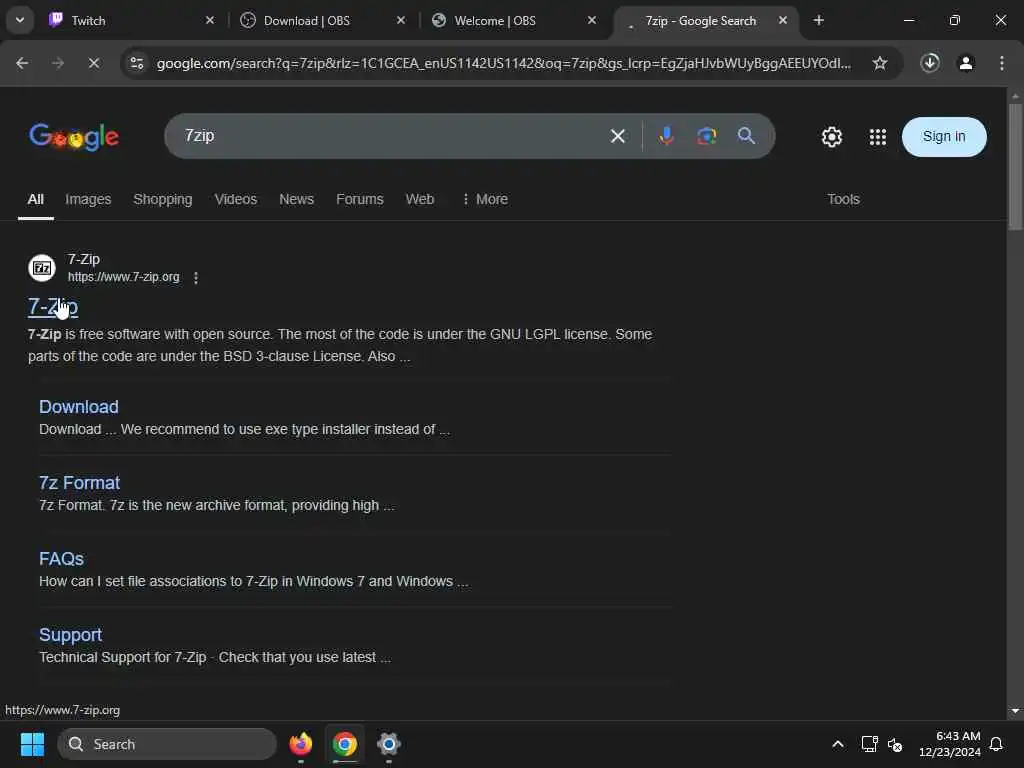Expand the More search filters

coord(485,199)
